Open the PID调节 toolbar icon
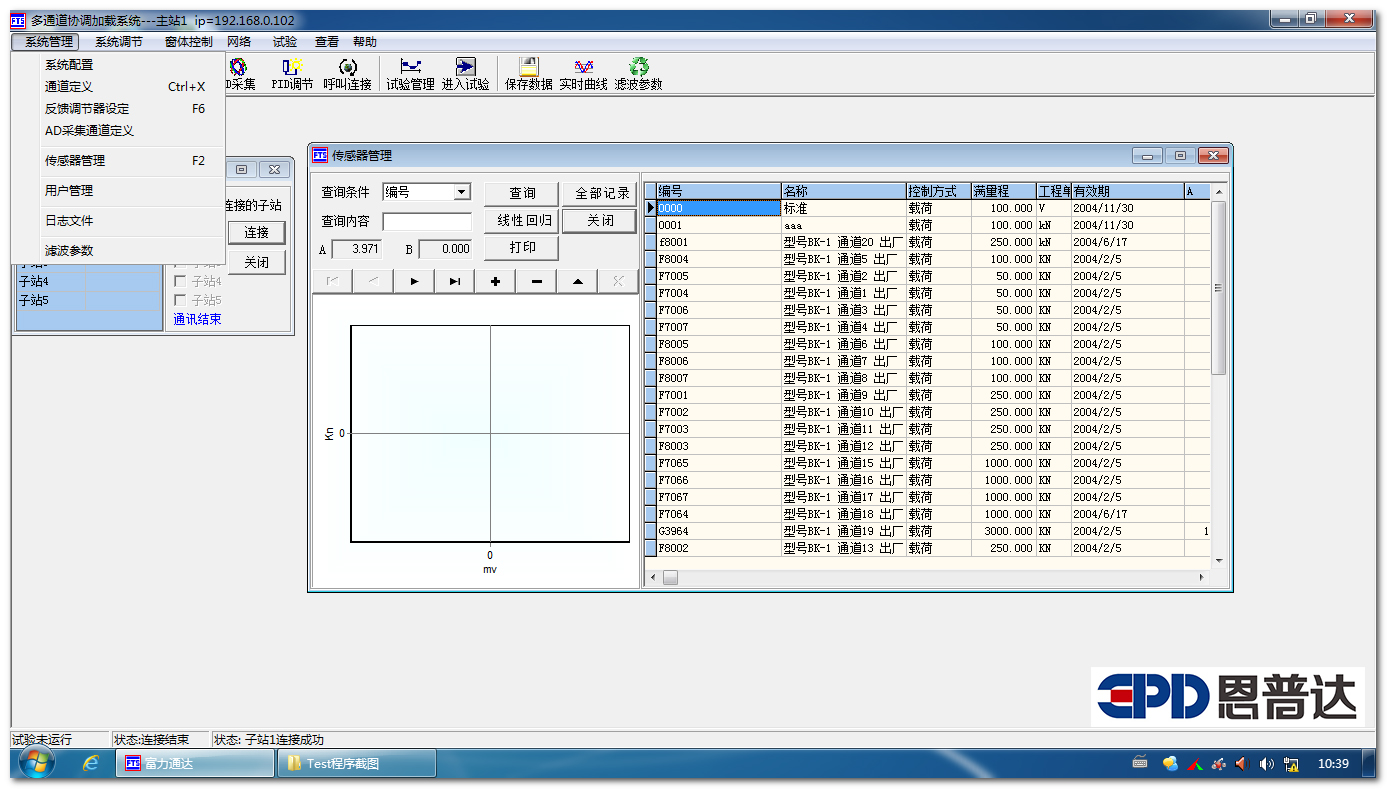This screenshot has height=789, width=1387. click(292, 74)
